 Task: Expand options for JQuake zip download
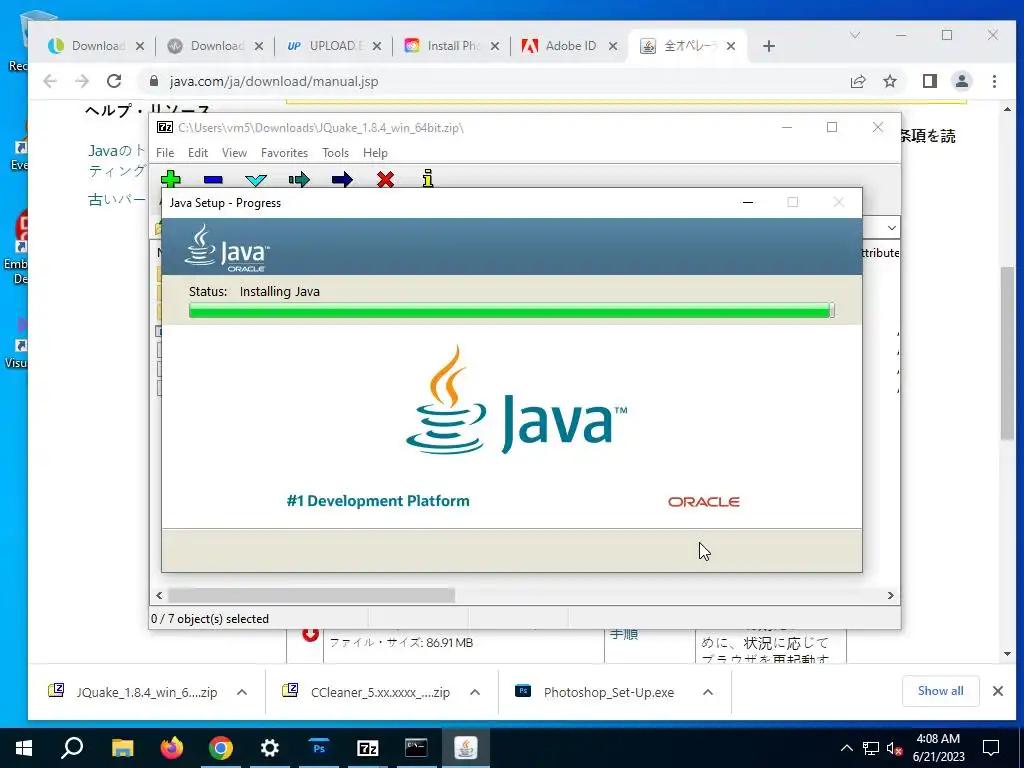(x=242, y=692)
